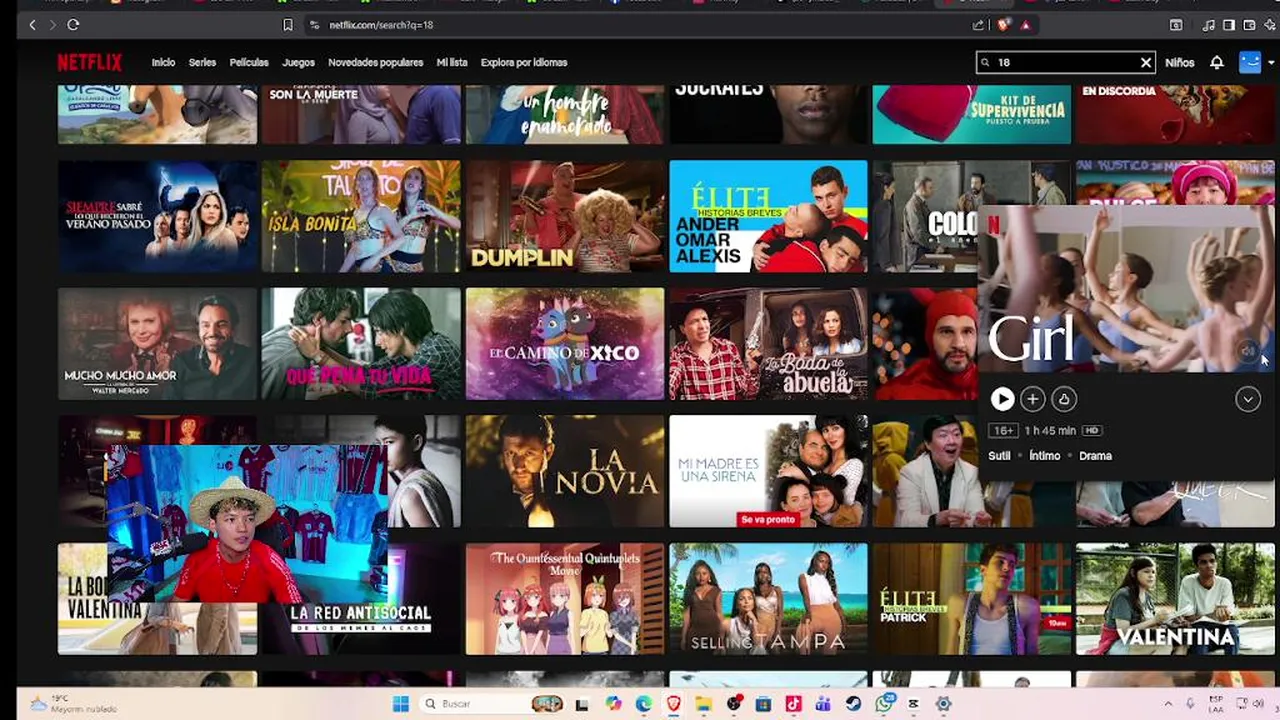Click the Netflix search input field
This screenshot has width=1280, height=720.
pyautogui.click(x=1066, y=62)
